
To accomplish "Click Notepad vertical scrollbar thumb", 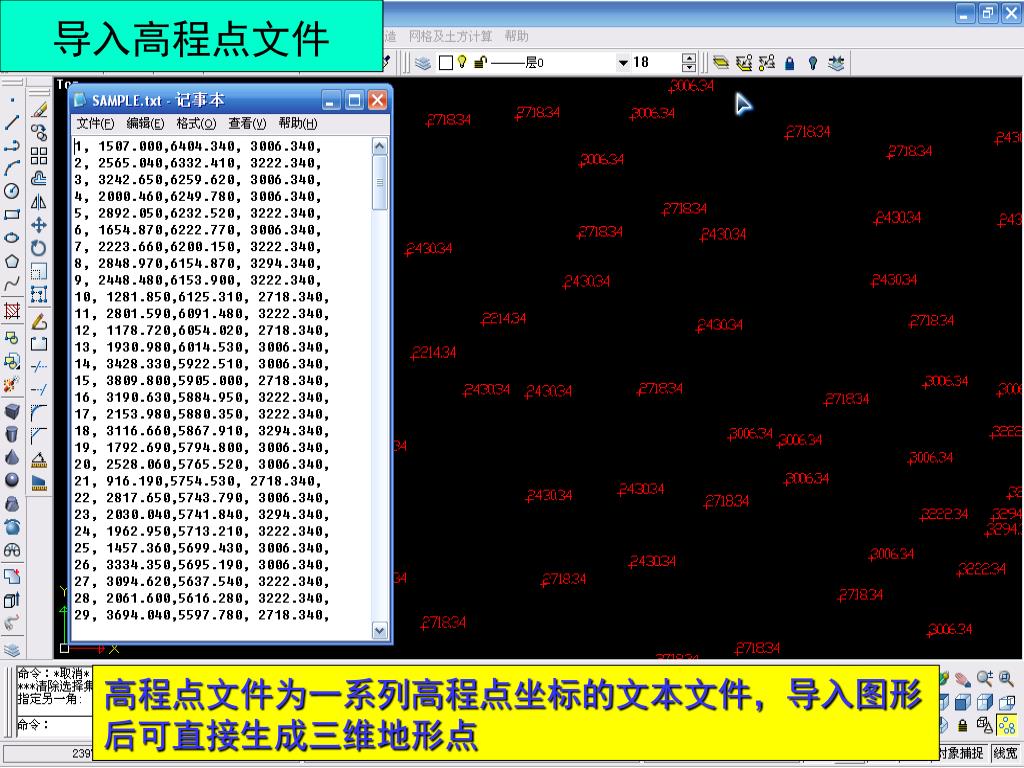I will click(x=379, y=183).
